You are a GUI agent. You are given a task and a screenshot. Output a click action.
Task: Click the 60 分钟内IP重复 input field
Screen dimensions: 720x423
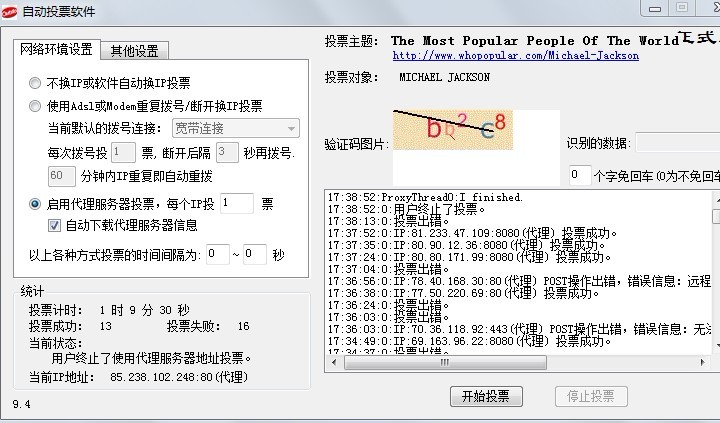point(62,176)
